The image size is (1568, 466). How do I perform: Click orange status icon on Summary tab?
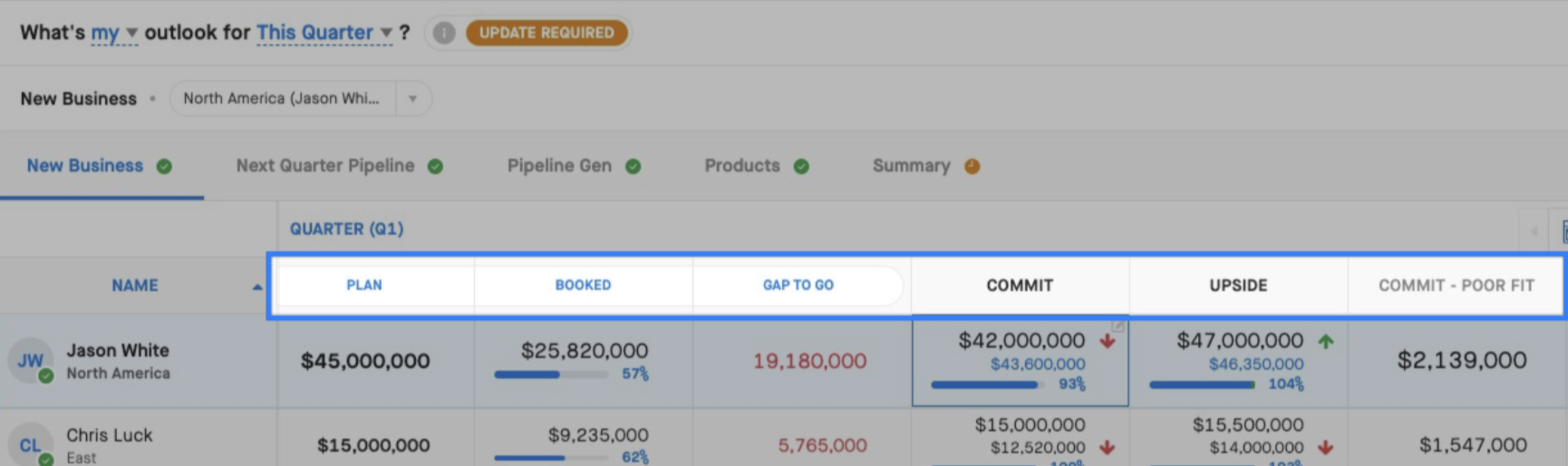972,167
